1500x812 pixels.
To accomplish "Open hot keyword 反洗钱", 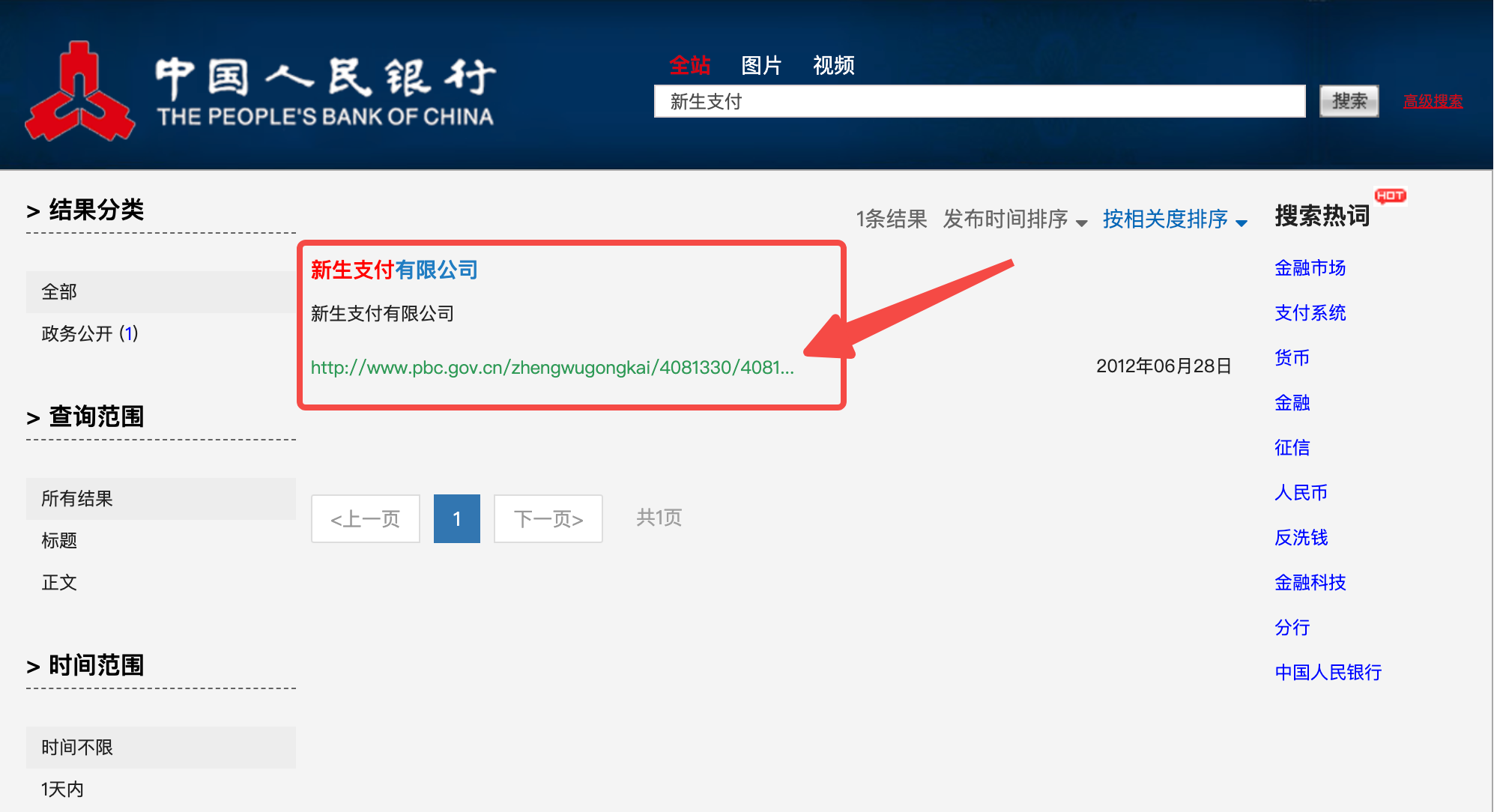I will click(1301, 537).
